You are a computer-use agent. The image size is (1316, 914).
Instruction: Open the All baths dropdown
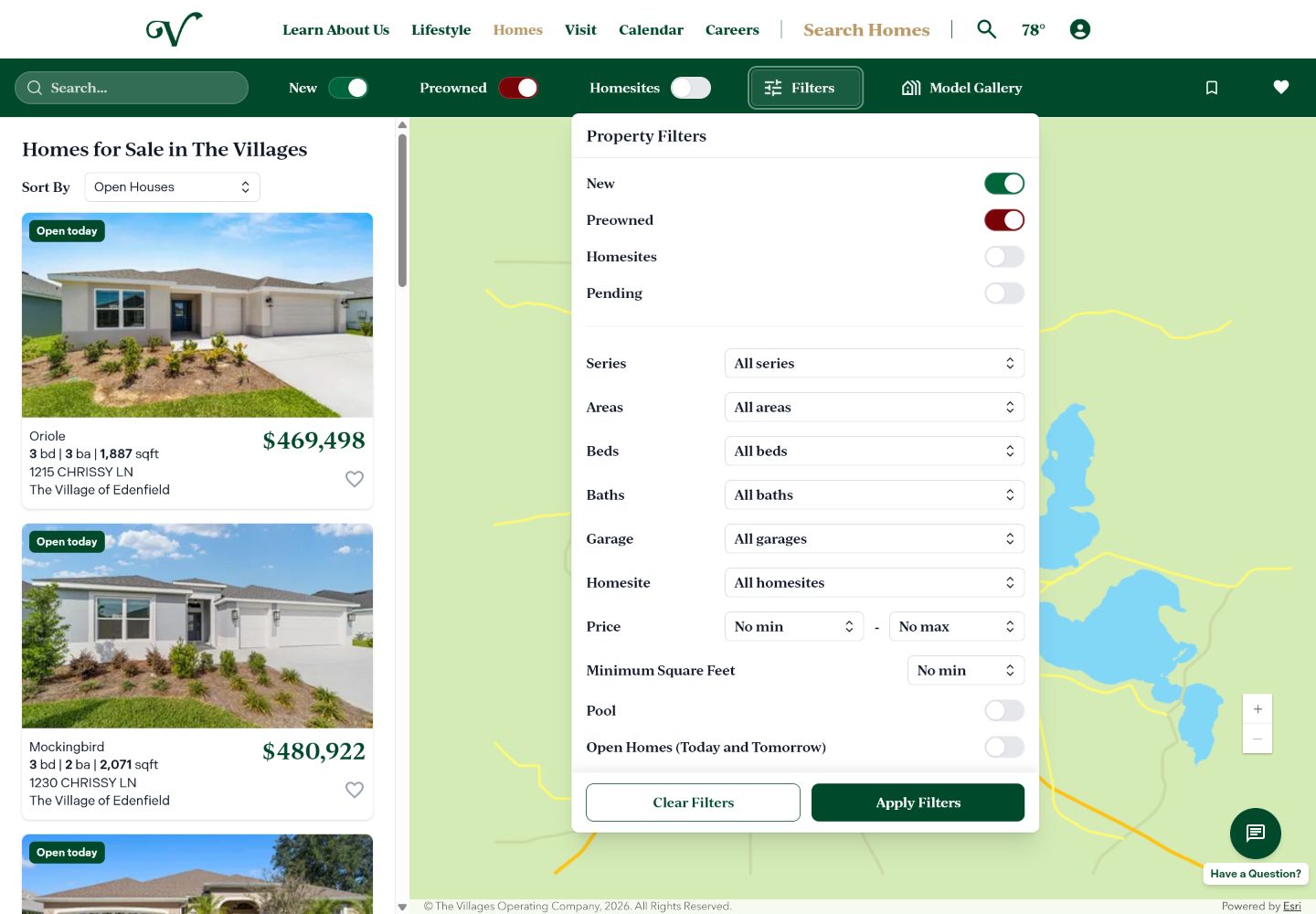tap(874, 494)
